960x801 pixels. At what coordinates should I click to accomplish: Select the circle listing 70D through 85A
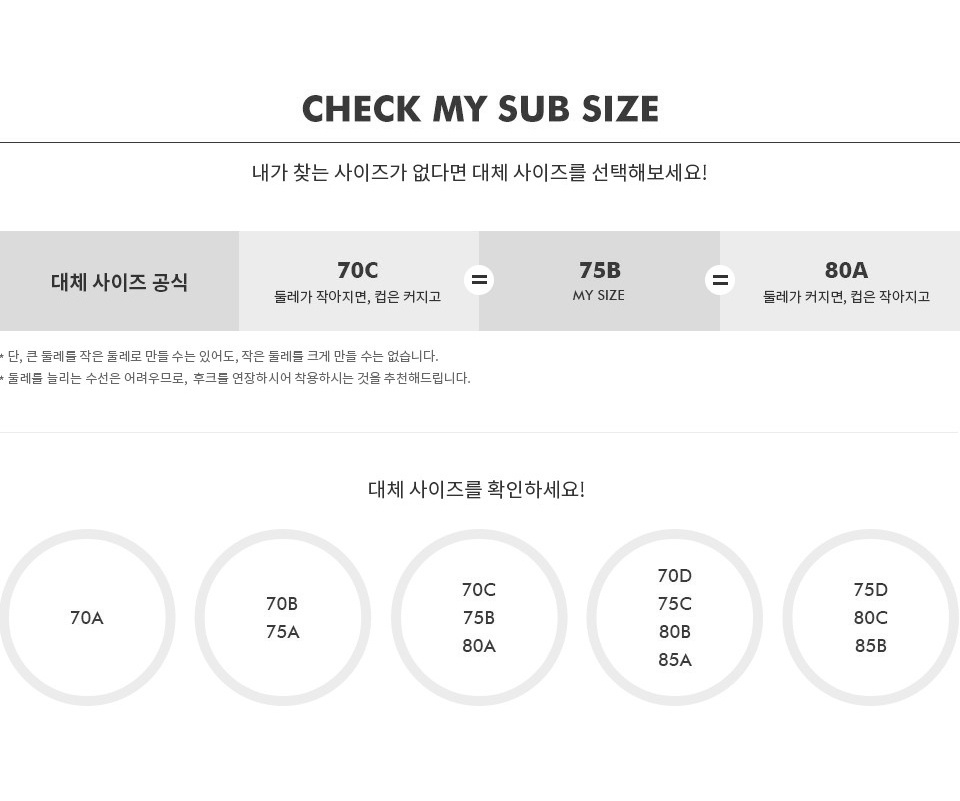click(675, 617)
